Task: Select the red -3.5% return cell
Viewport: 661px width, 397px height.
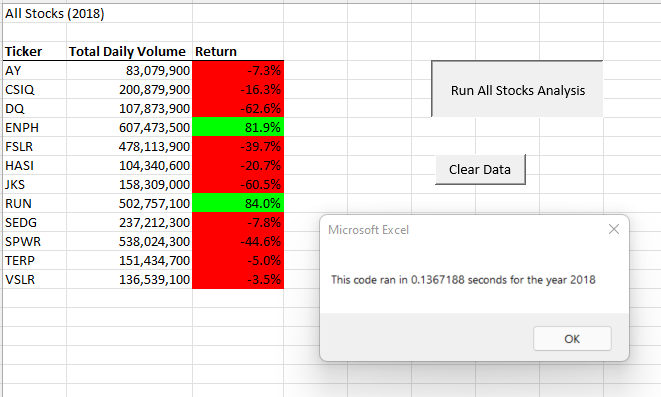Action: (238, 279)
